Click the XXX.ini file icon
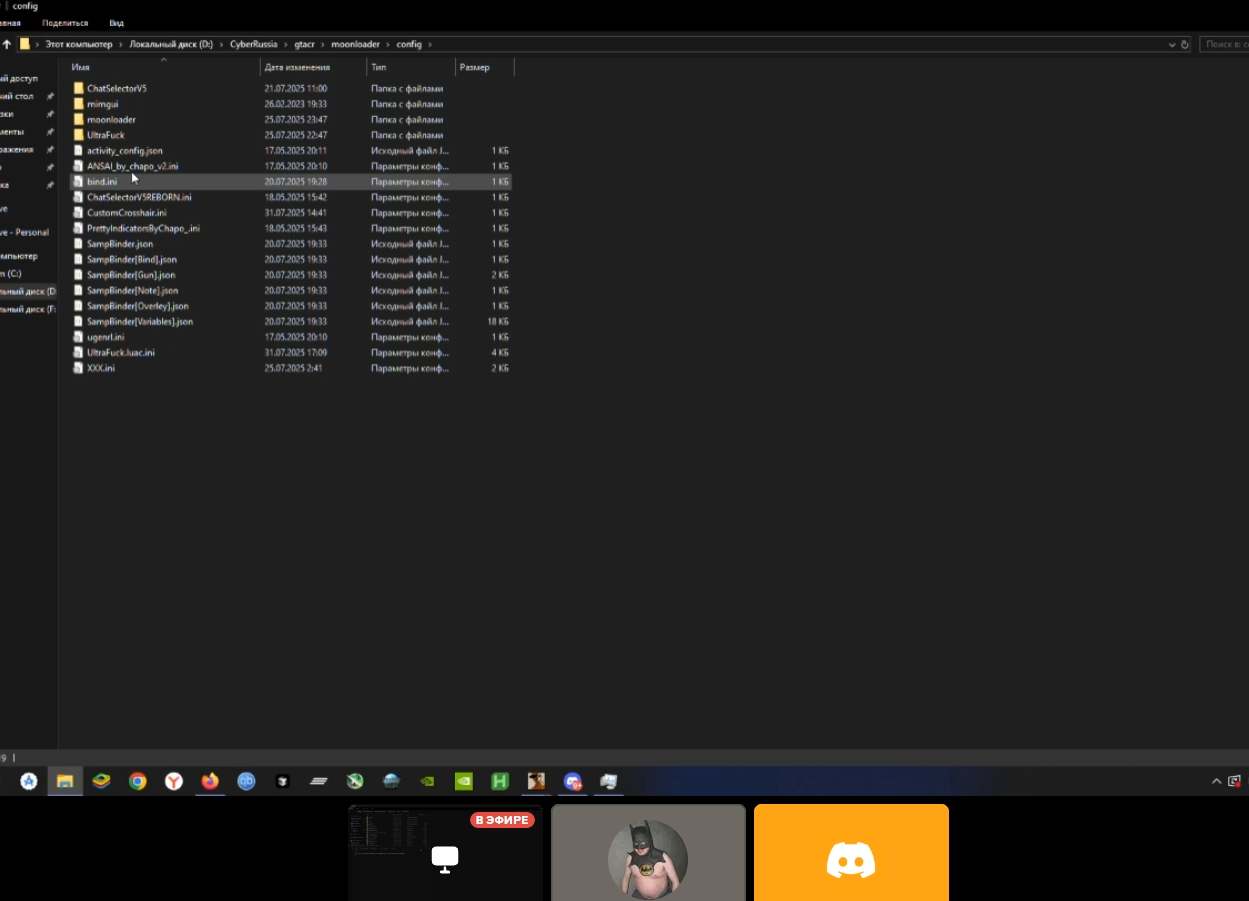The width and height of the screenshot is (1249, 901). pyautogui.click(x=78, y=368)
